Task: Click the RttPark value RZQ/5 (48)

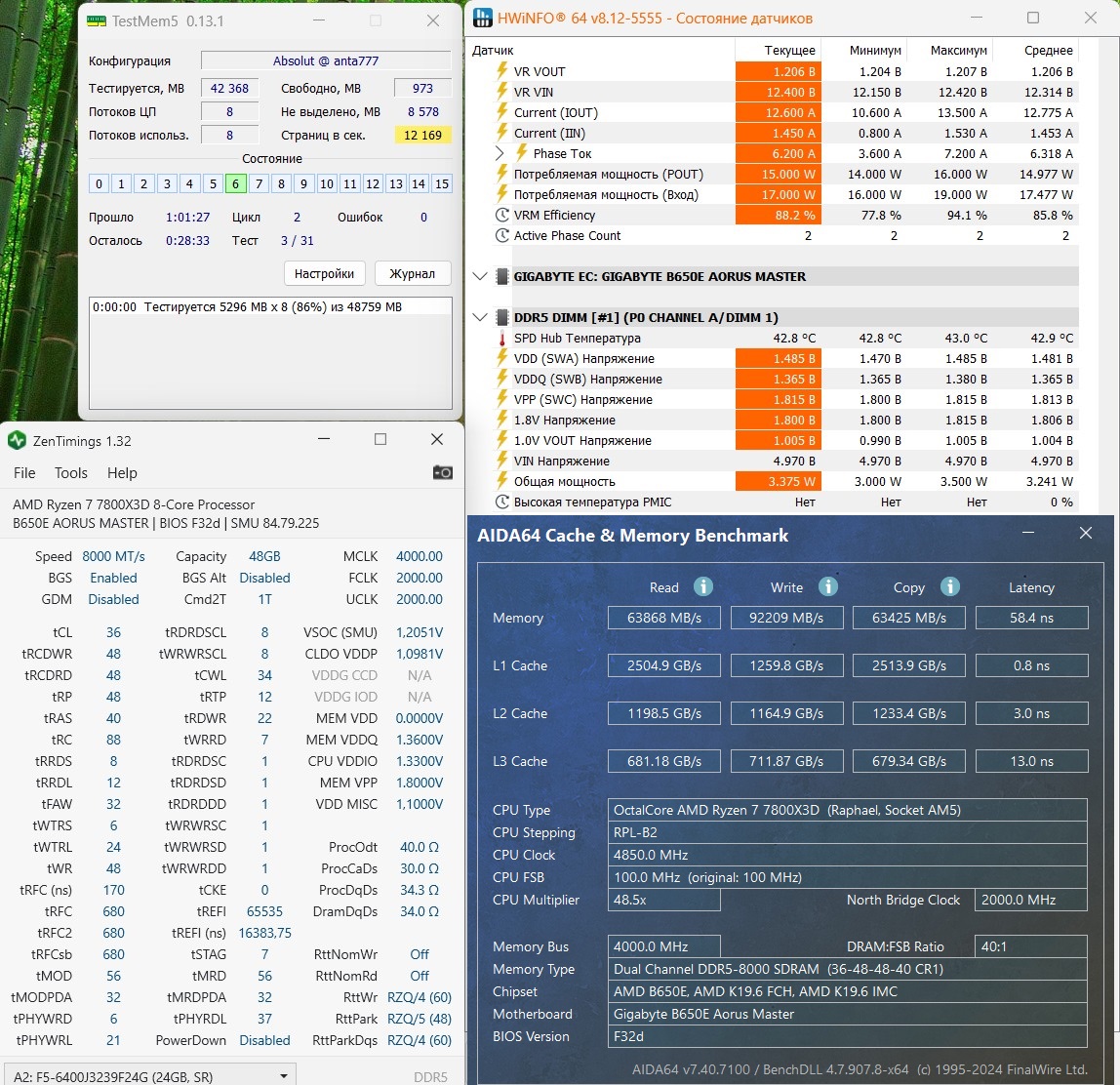Action: pyautogui.click(x=420, y=1019)
